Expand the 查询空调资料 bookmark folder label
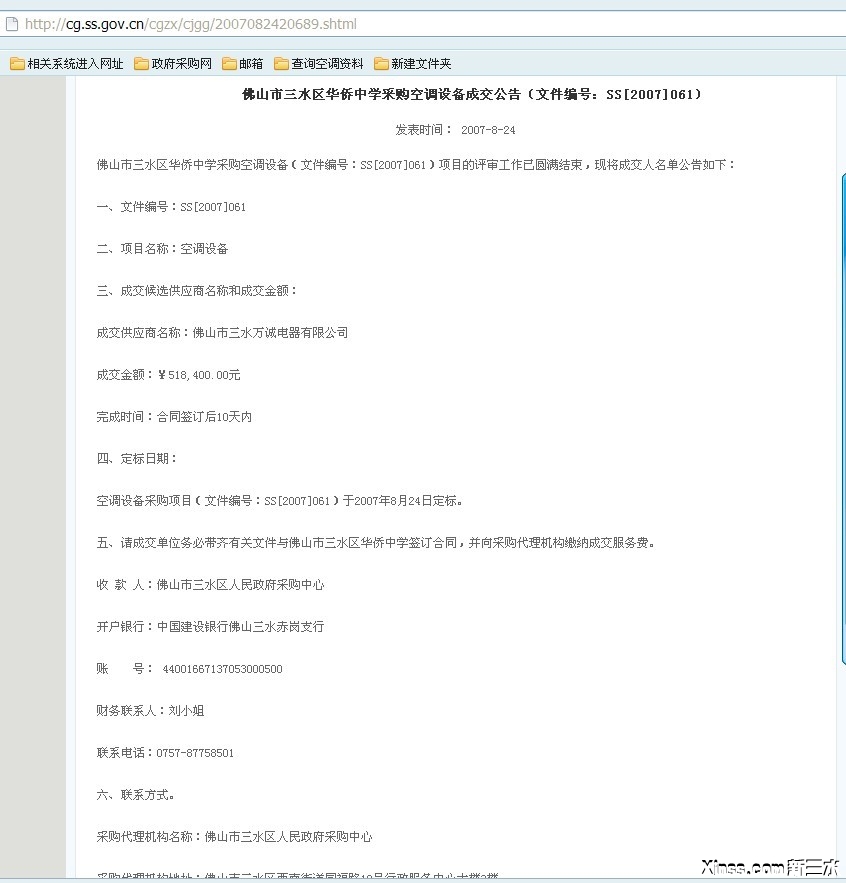846x883 pixels. (327, 64)
